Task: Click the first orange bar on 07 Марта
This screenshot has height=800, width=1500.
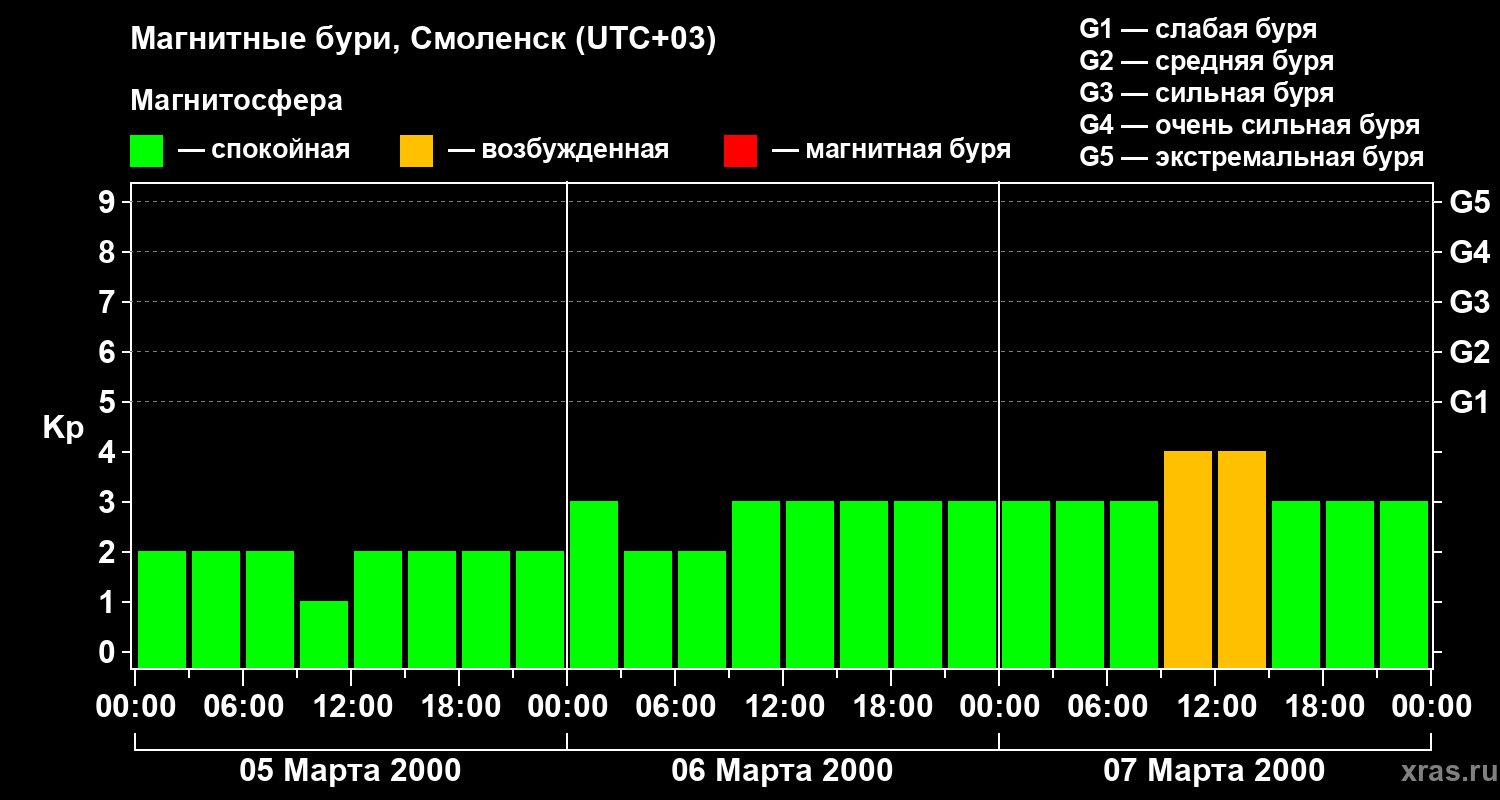Action: 1188,558
